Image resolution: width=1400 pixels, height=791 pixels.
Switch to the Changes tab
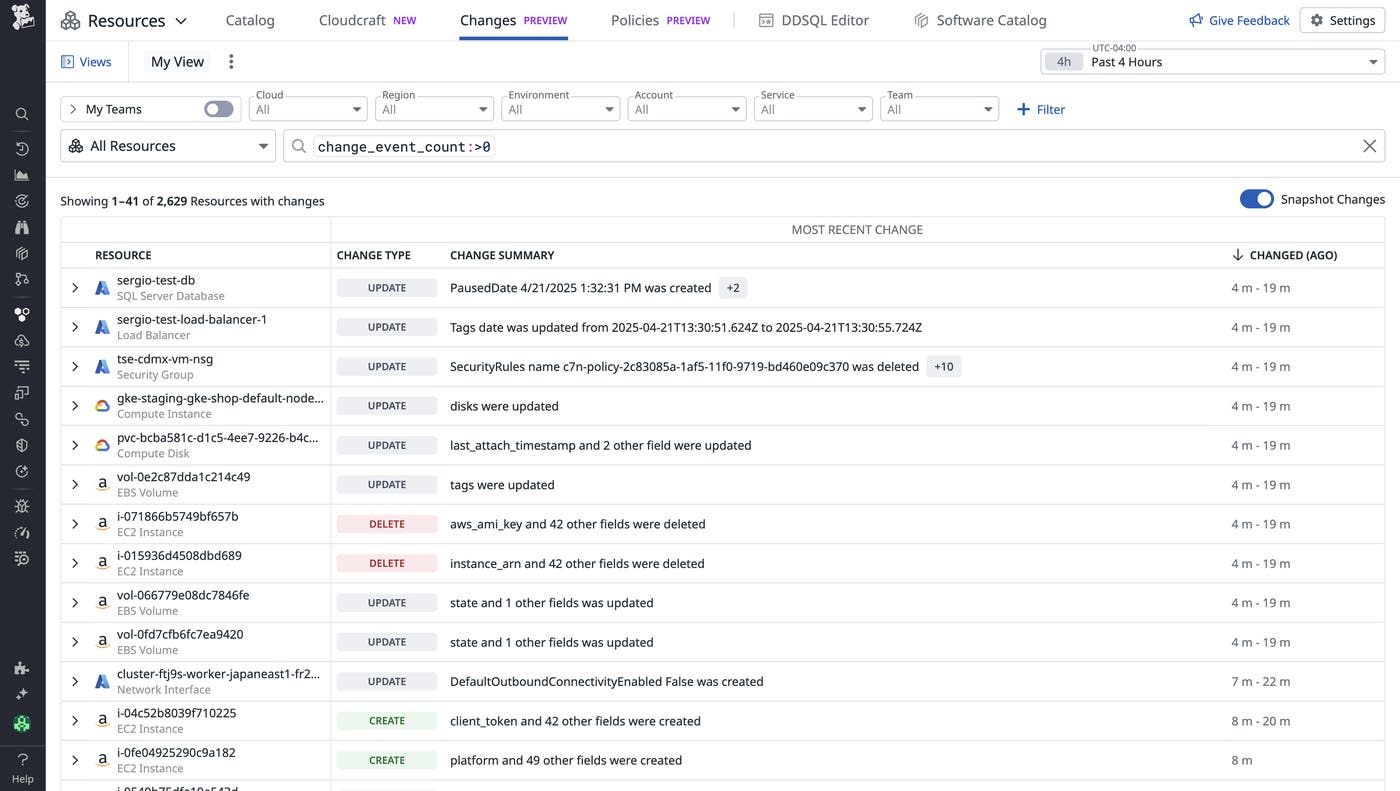[487, 19]
